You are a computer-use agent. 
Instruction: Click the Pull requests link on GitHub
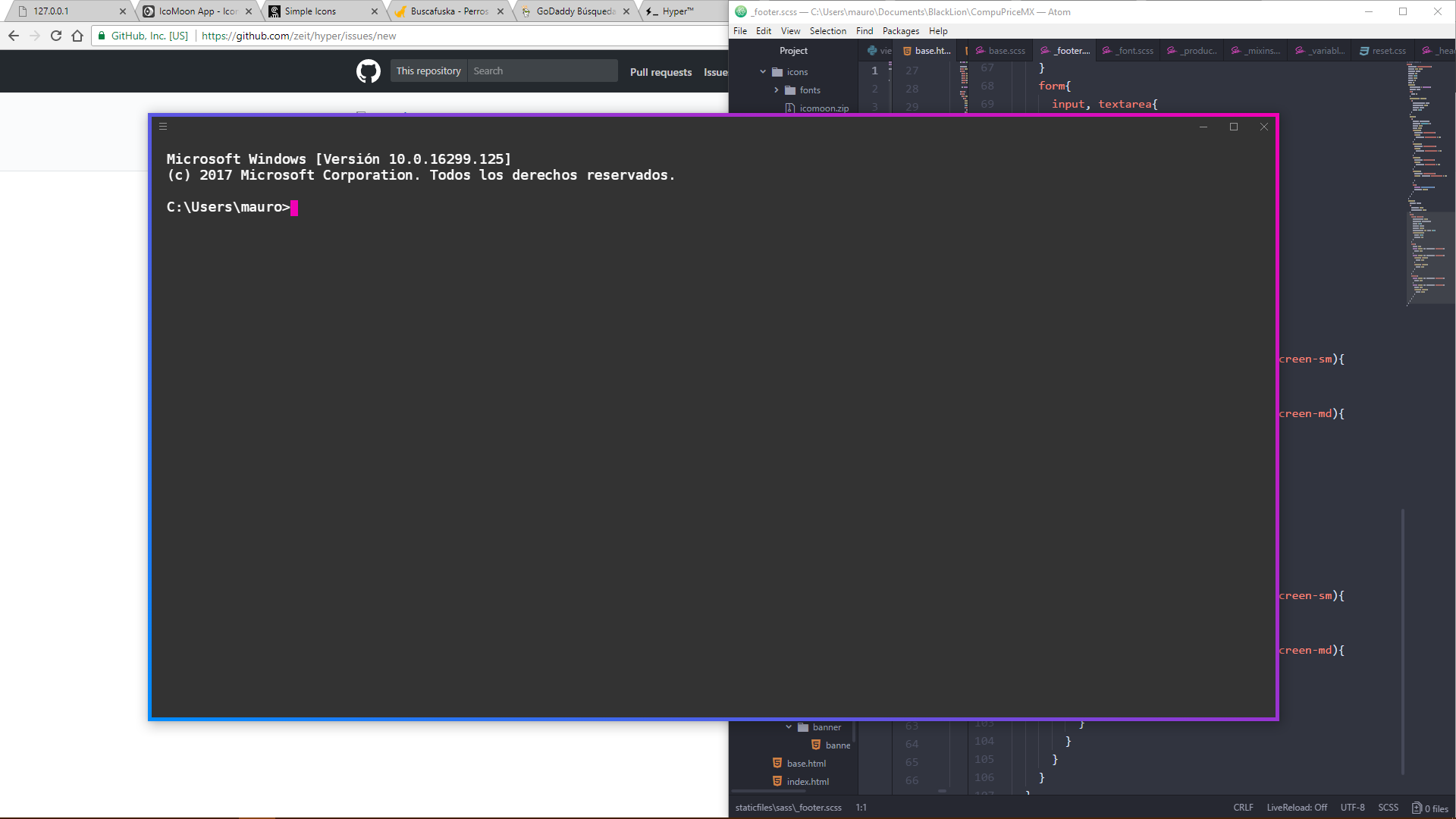click(660, 72)
